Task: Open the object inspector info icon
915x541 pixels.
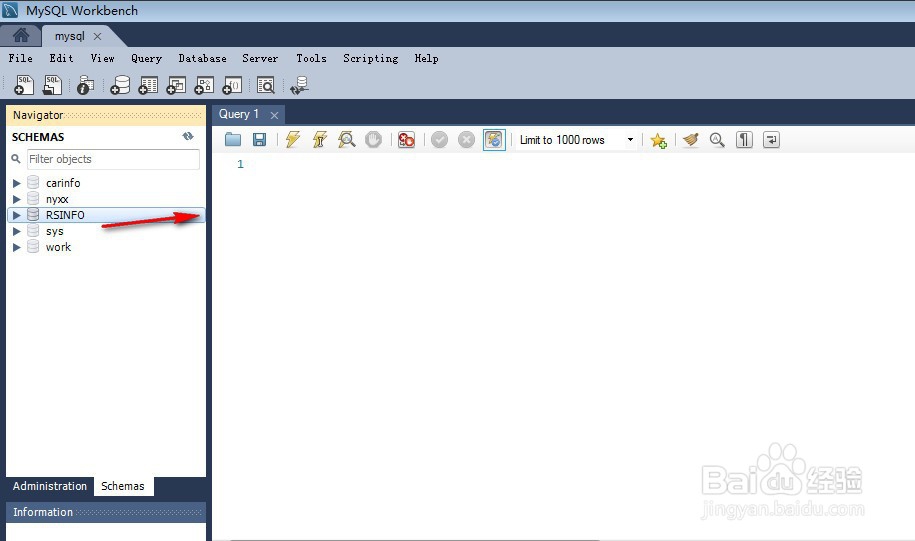Action: (x=85, y=85)
